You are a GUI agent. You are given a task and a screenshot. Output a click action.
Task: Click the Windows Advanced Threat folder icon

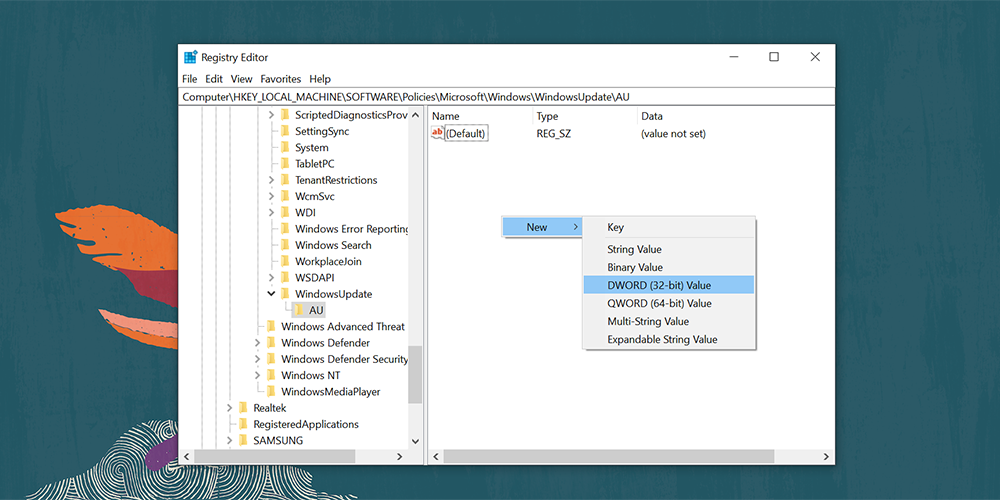click(271, 327)
